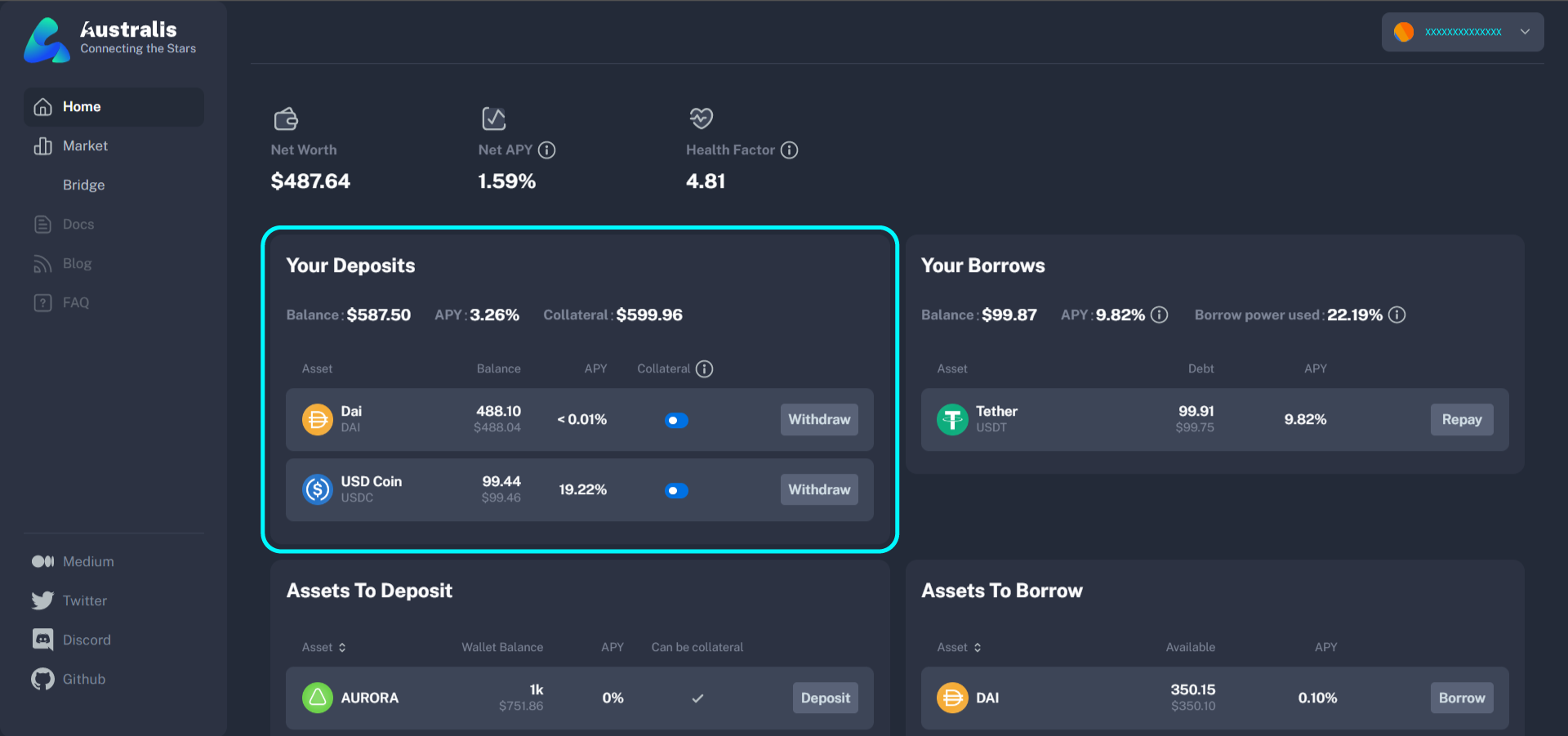This screenshot has width=1568, height=736.
Task: Sort Assets To Borrow by Asset
Action: (x=959, y=648)
